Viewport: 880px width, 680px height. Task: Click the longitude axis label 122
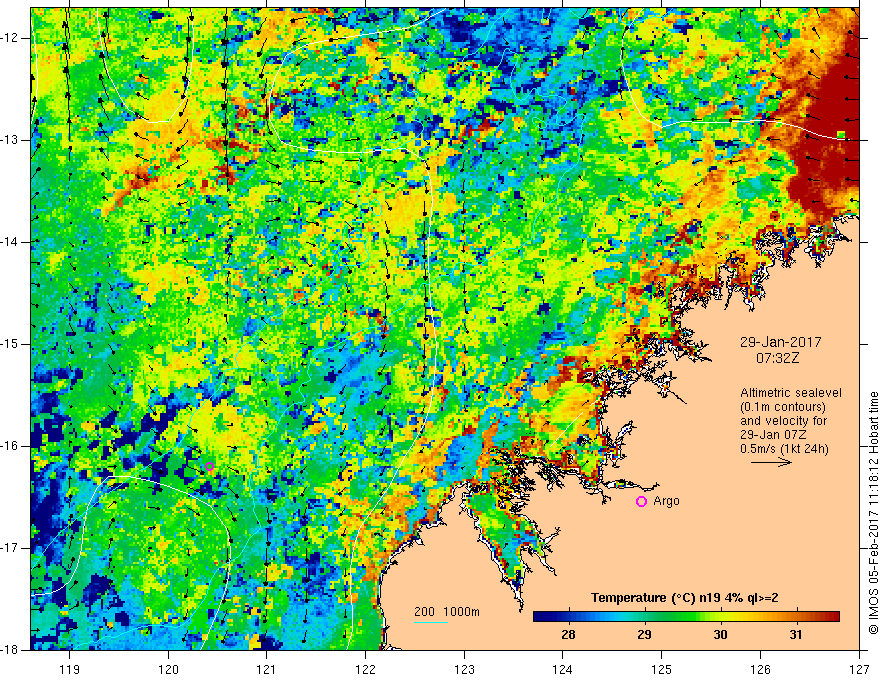(365, 669)
